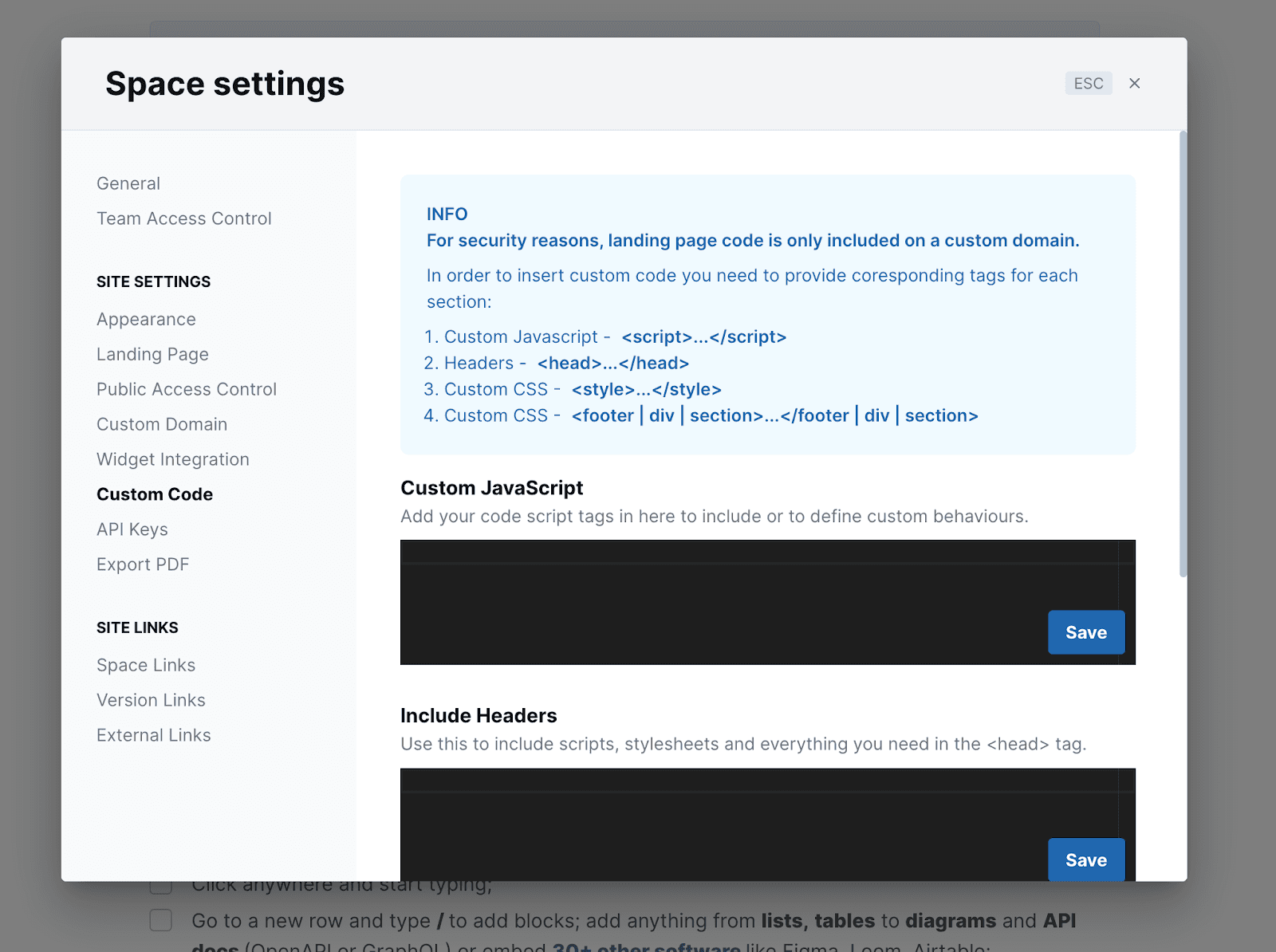Open Space Links section

pyautogui.click(x=146, y=665)
